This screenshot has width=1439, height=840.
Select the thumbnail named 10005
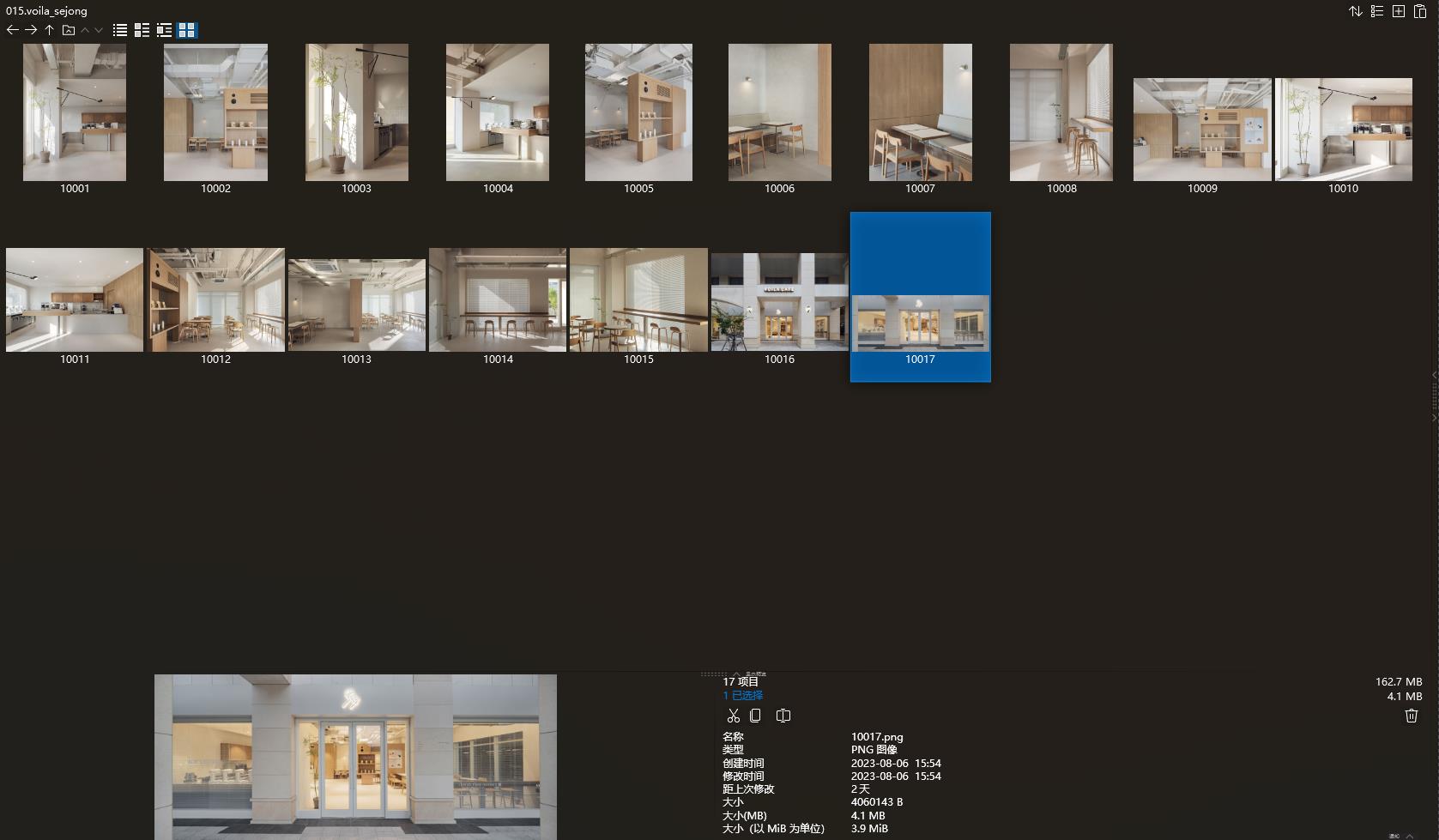click(638, 112)
